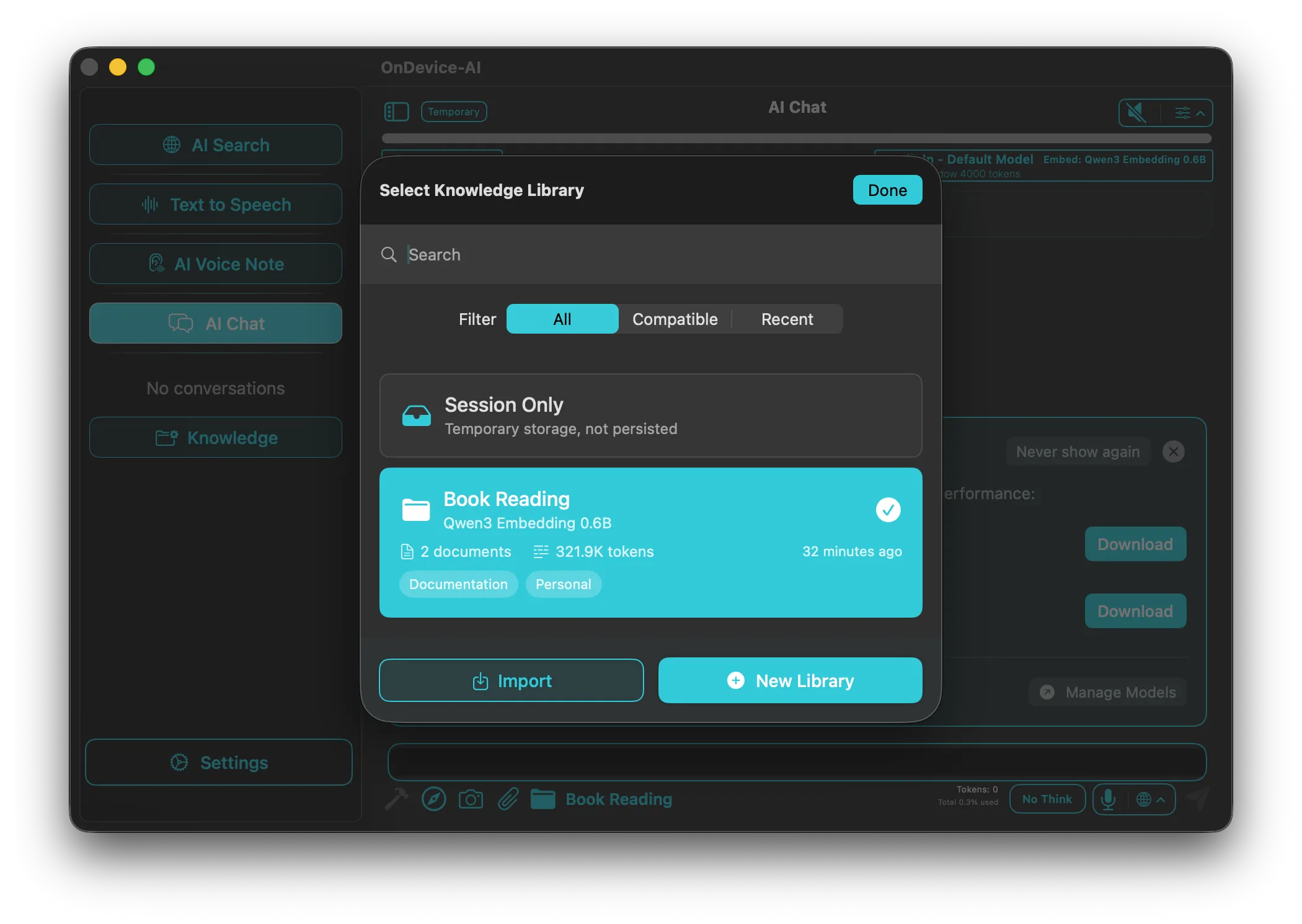
Task: Open the model settings sliders dropdown
Action: [x=1182, y=113]
